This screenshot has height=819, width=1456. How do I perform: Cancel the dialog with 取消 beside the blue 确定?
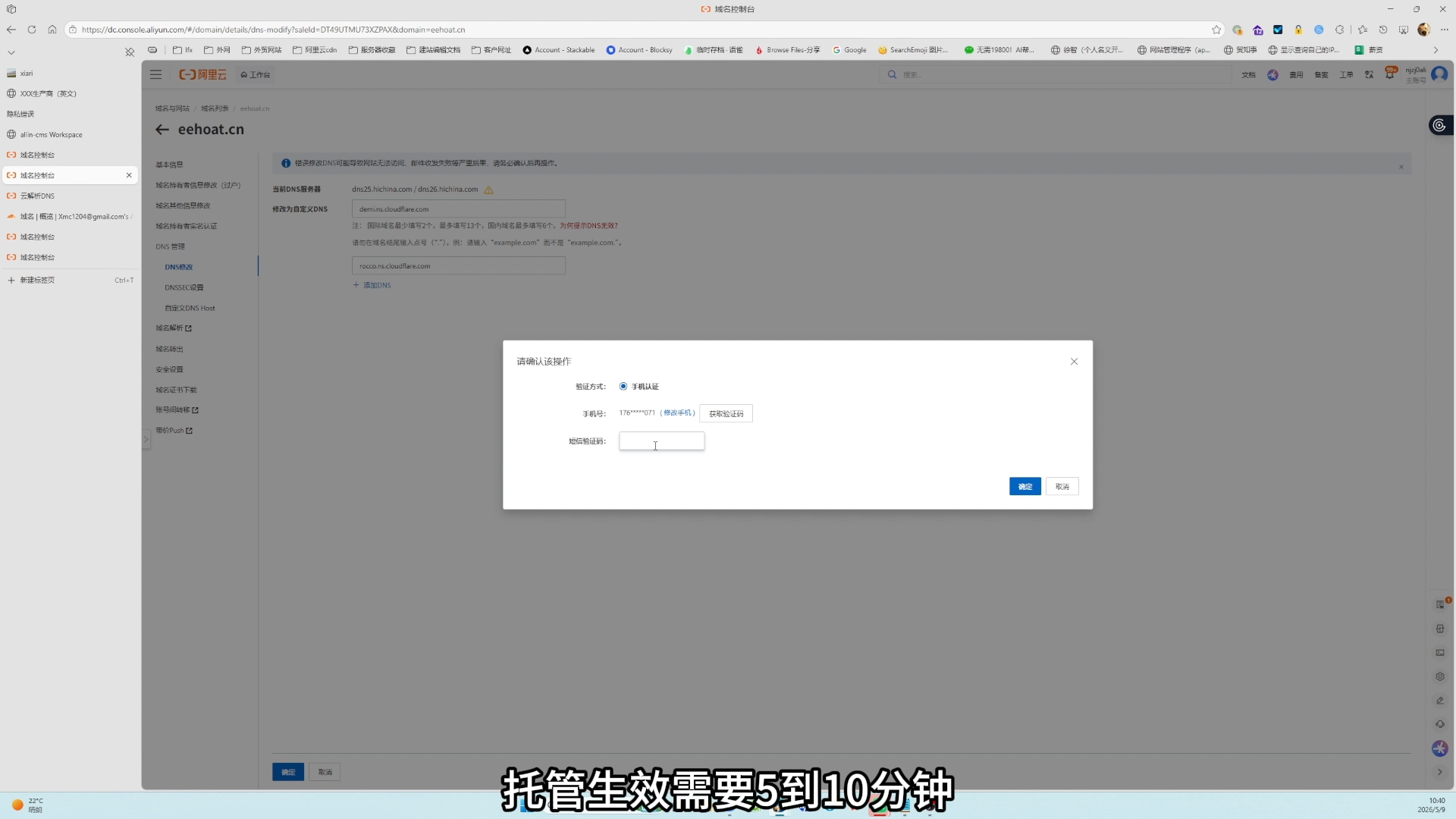coord(1062,486)
